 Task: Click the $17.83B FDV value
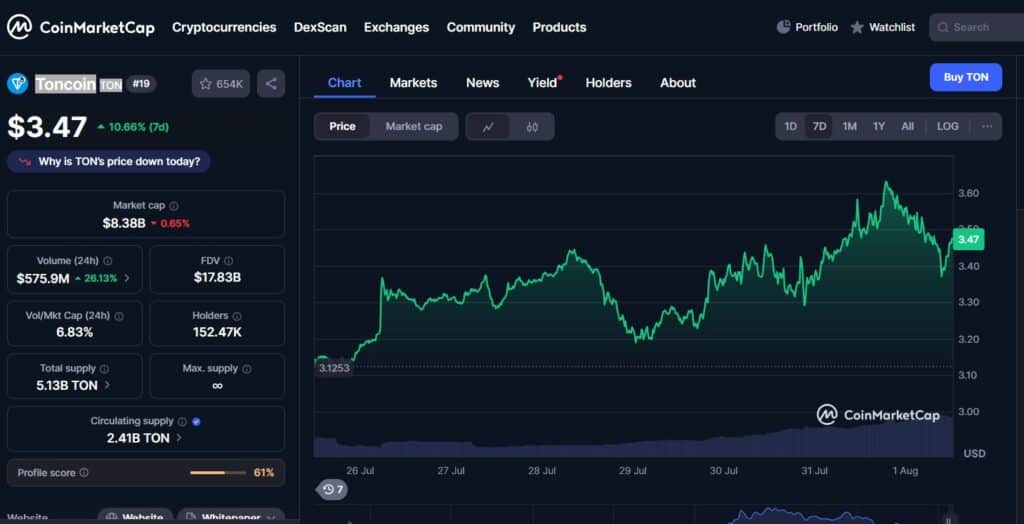pos(217,278)
